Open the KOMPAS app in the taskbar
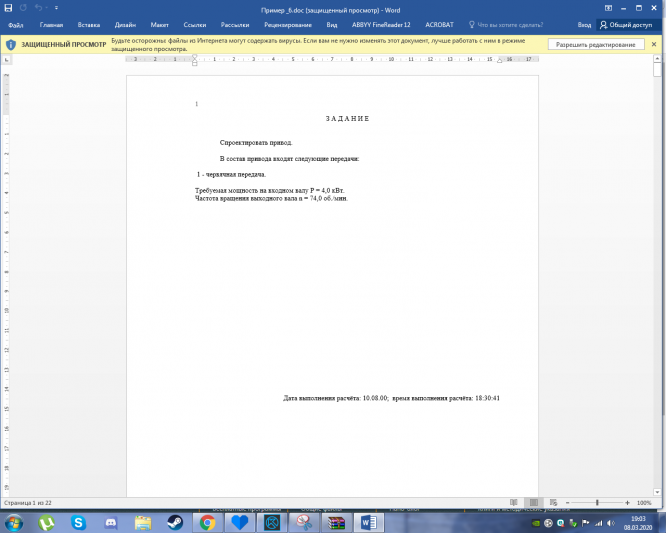 (x=272, y=522)
